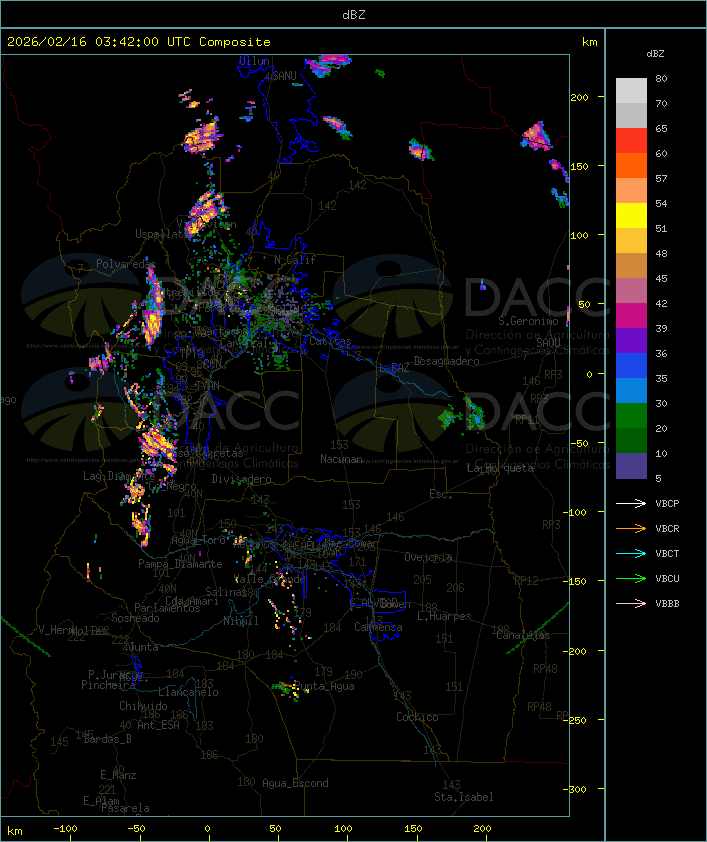Screen dimensions: 707x842
Task: Pick the light orange 57–54 dBZ swatch
Action: click(x=631, y=191)
